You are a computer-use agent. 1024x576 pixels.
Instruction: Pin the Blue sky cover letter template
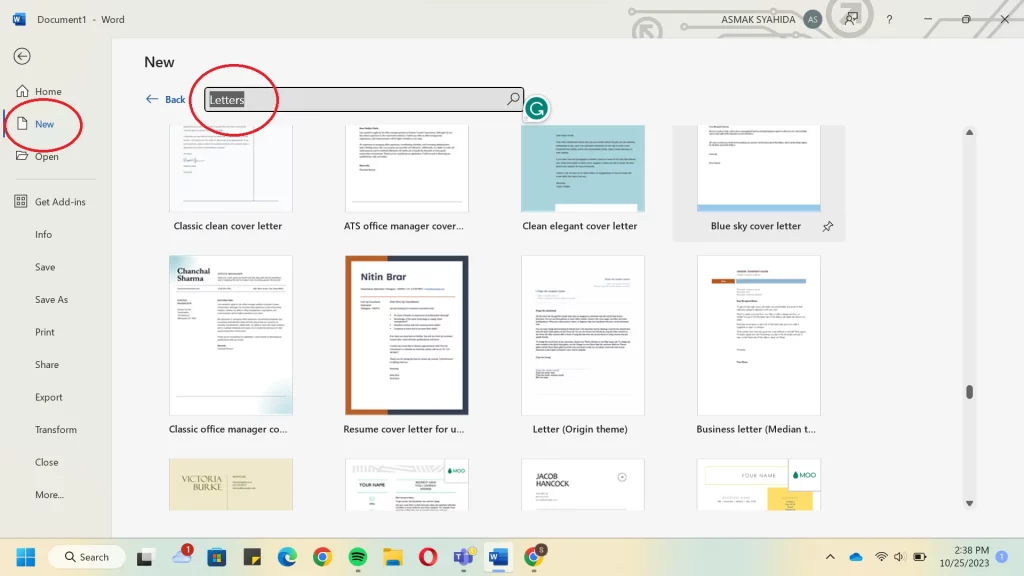[827, 227]
